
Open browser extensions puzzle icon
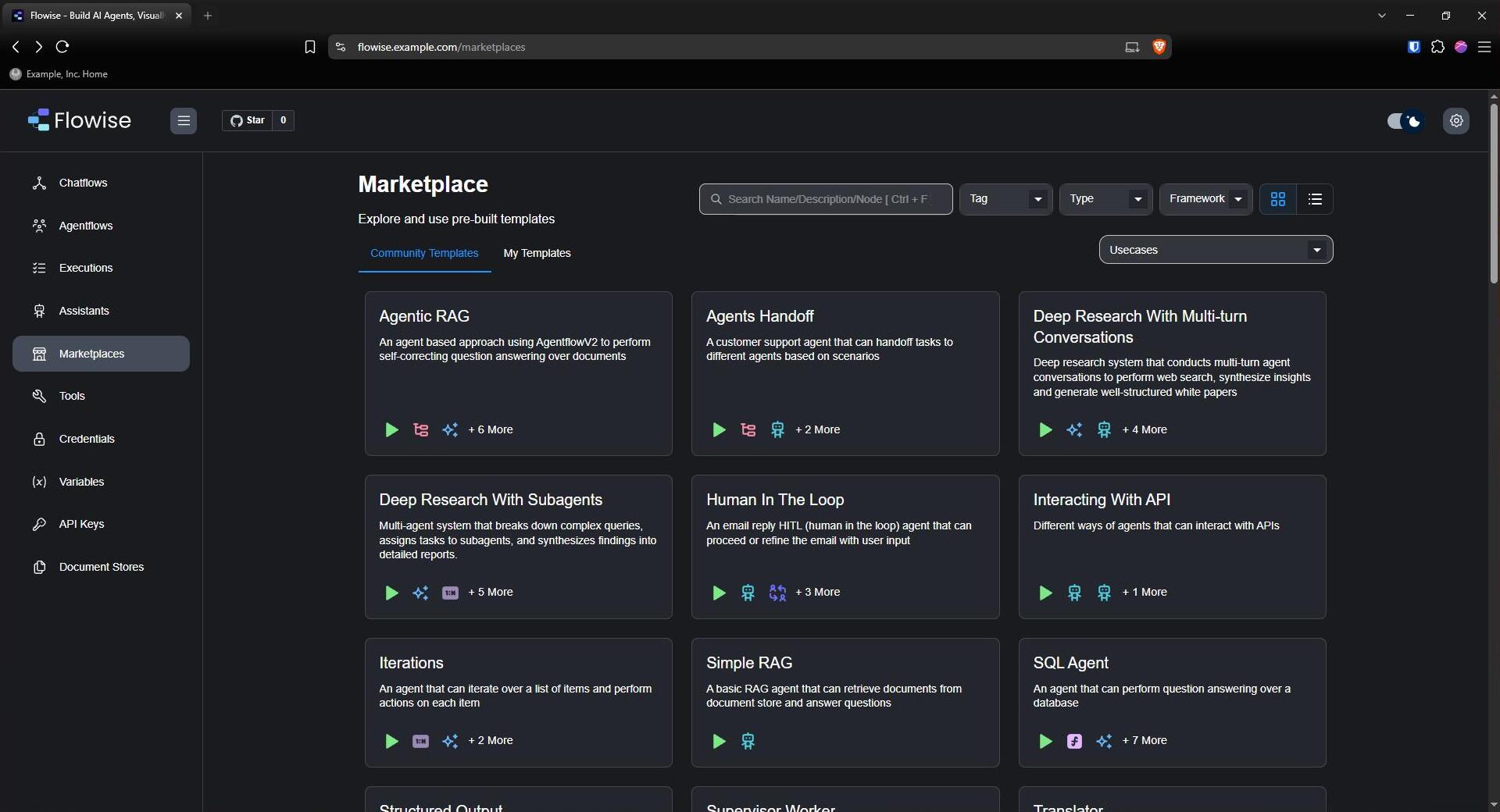coord(1437,47)
